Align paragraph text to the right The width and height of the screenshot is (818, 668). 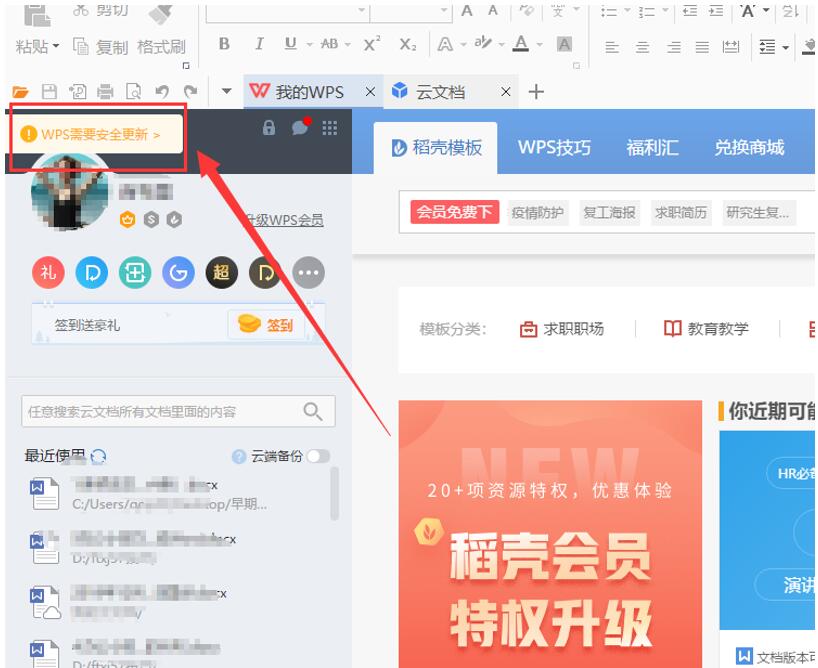[x=673, y=47]
